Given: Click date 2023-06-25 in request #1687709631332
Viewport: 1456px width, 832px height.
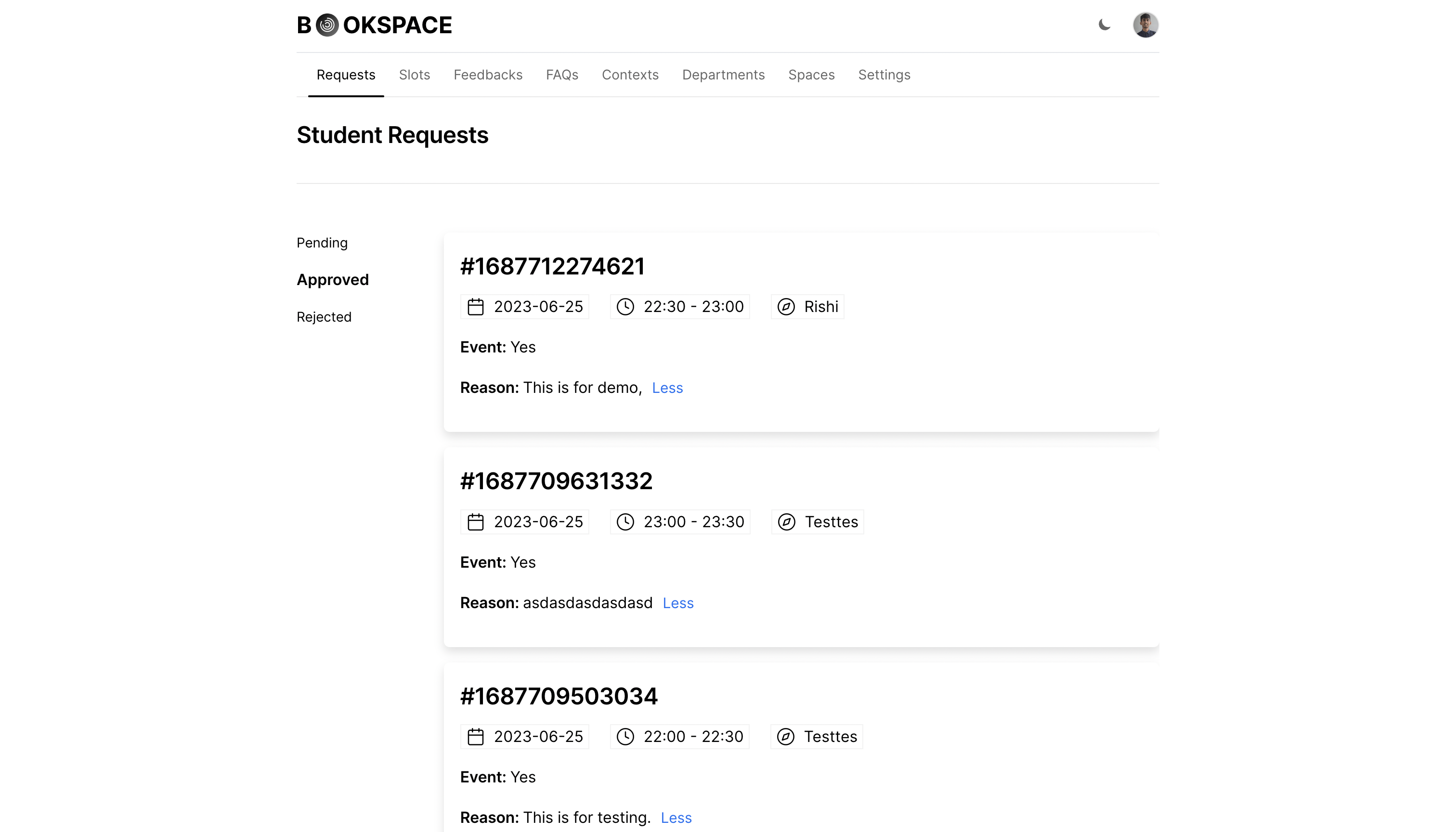Looking at the screenshot, I should click(x=538, y=522).
